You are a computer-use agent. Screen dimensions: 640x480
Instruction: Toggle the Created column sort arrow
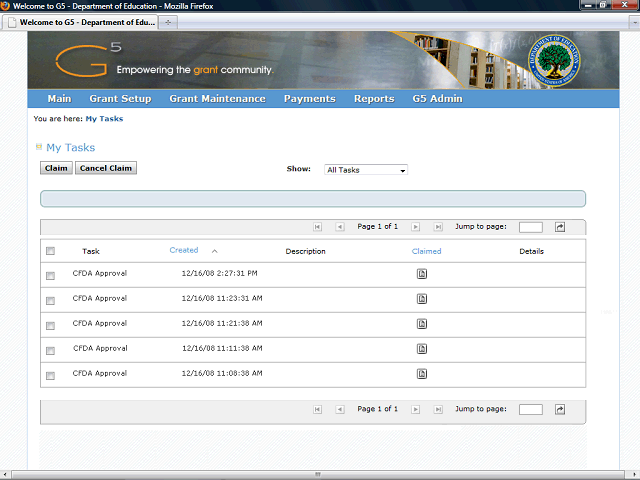point(214,252)
